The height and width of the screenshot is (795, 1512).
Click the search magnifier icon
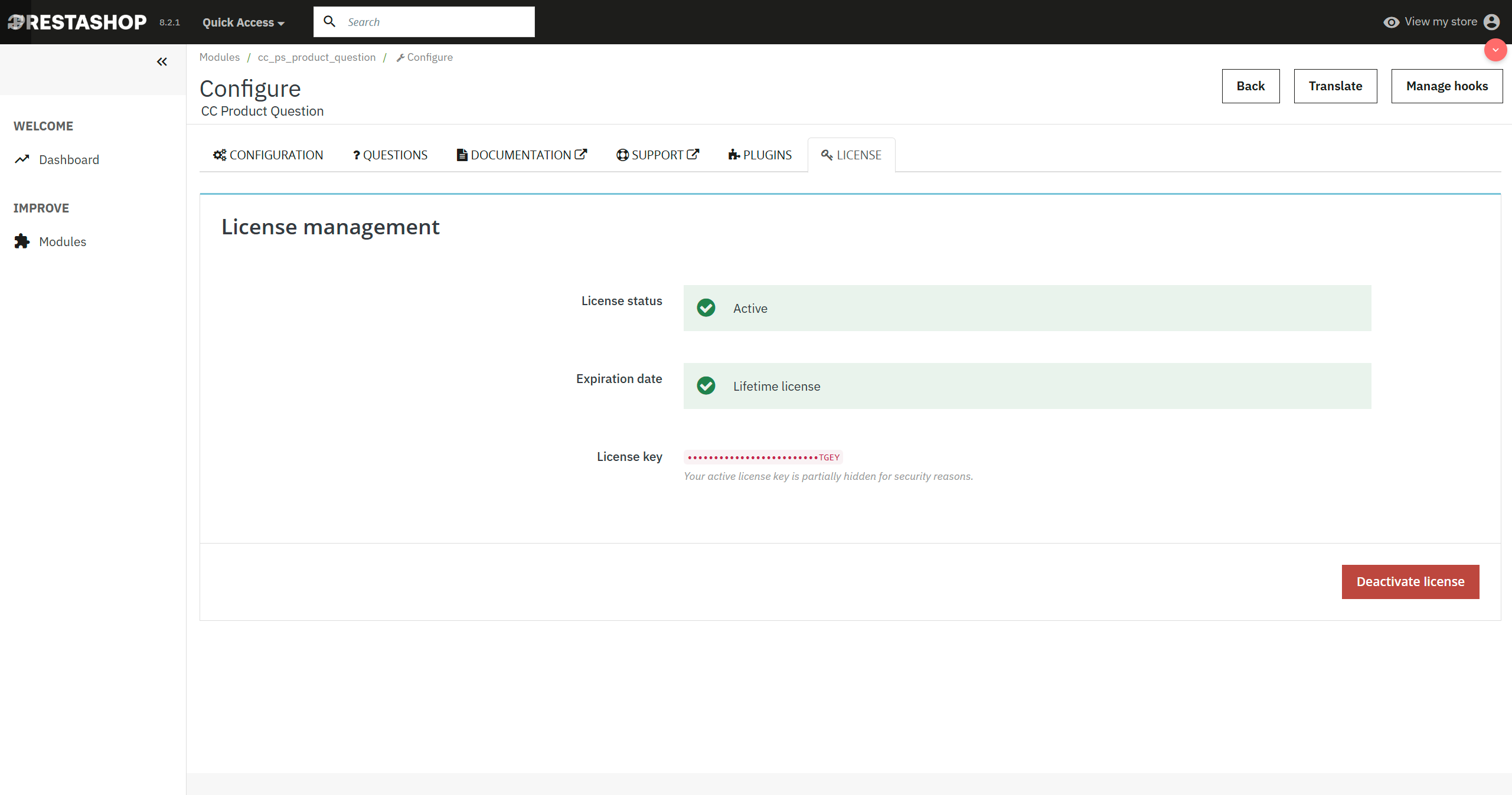point(329,21)
